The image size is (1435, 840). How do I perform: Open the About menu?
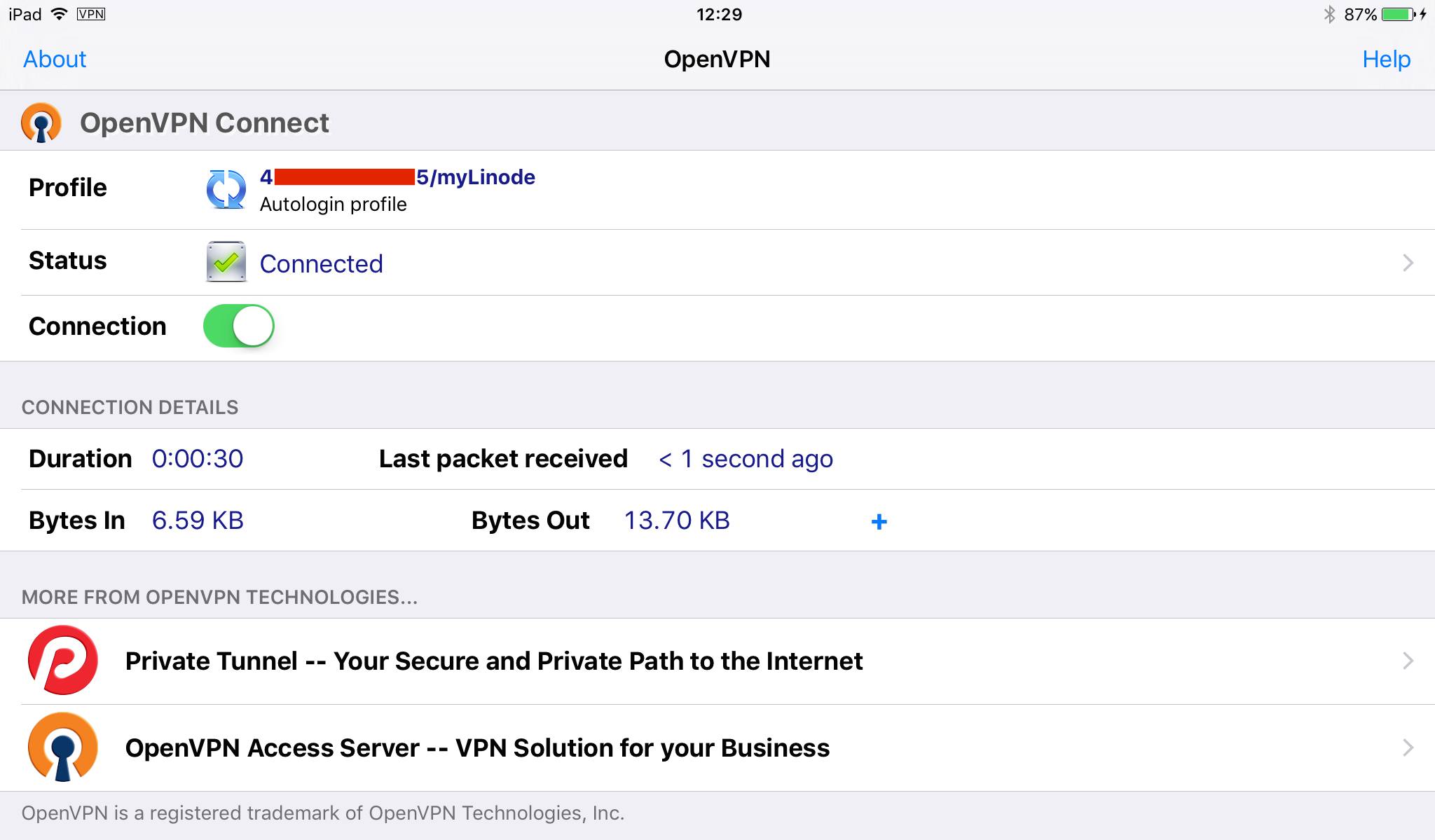tap(54, 59)
